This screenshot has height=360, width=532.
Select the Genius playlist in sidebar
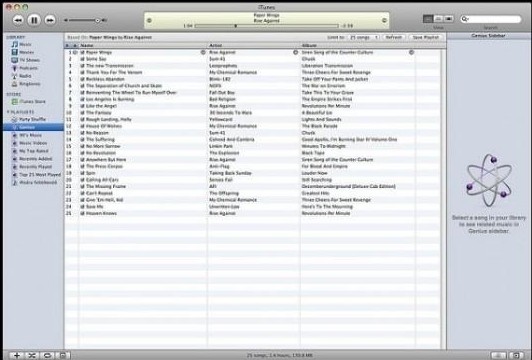click(33, 127)
